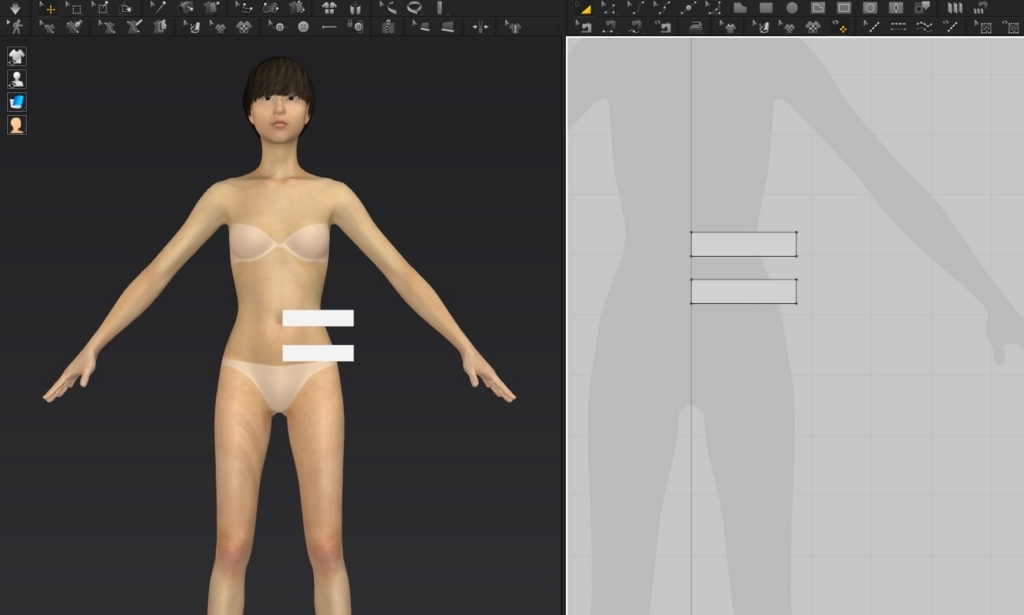
Task: Choose the Select Mesh box tool
Action: coord(74,8)
